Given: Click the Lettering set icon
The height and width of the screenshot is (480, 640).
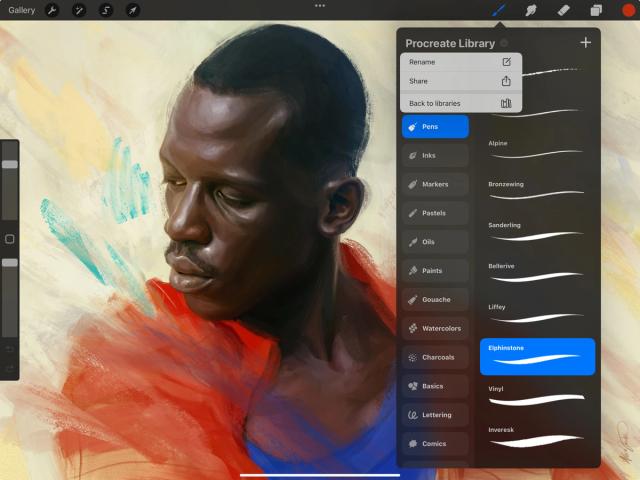Looking at the screenshot, I should click(x=413, y=415).
